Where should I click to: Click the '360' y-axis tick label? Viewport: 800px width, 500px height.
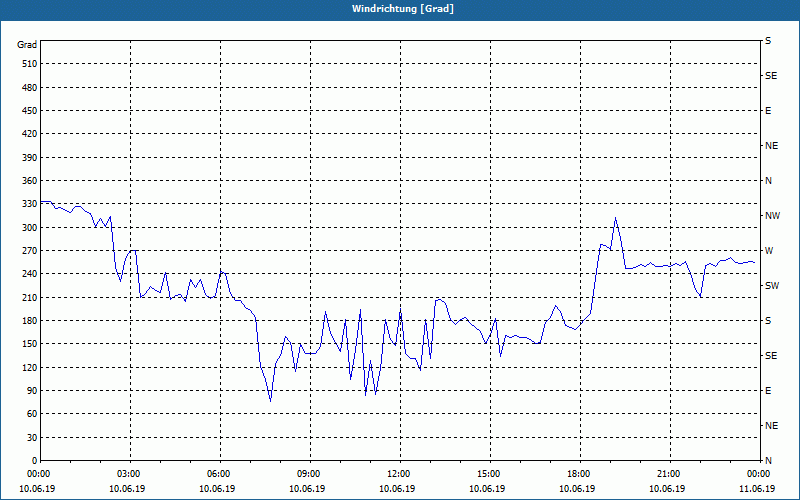tap(30, 181)
